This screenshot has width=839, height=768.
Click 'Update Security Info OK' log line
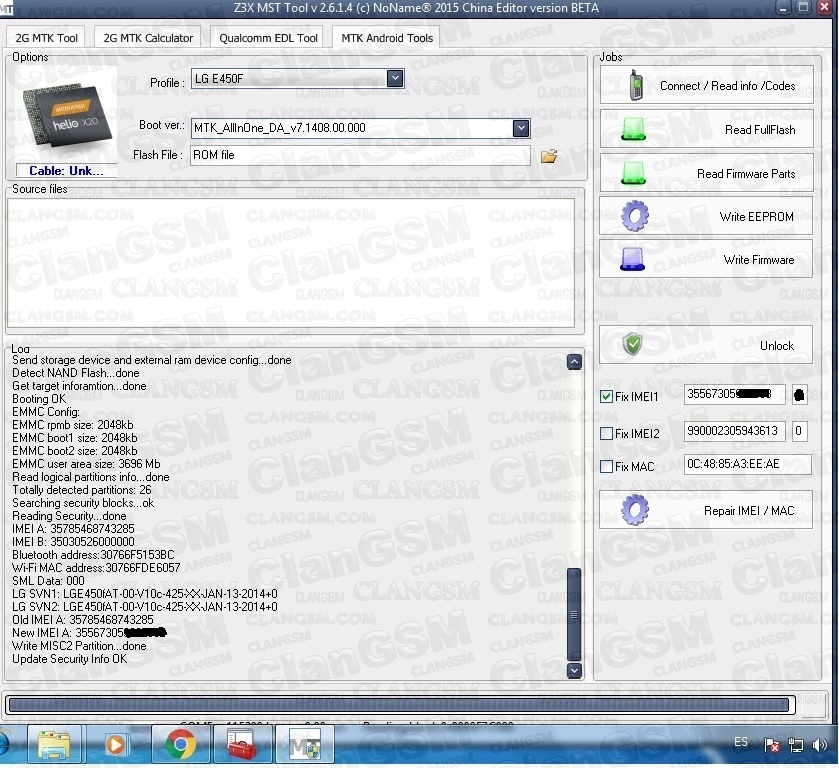coord(70,659)
